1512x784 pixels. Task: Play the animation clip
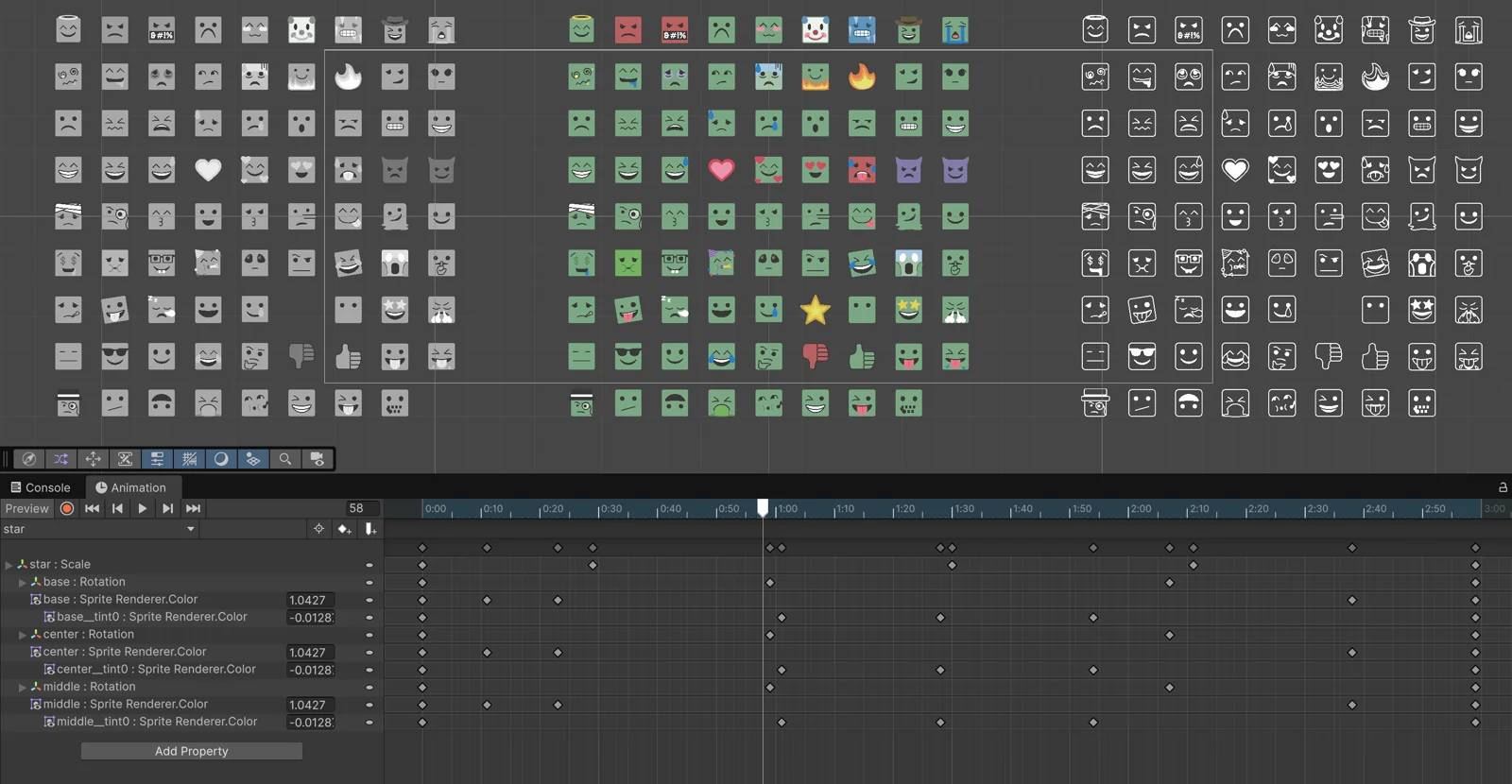tap(142, 508)
